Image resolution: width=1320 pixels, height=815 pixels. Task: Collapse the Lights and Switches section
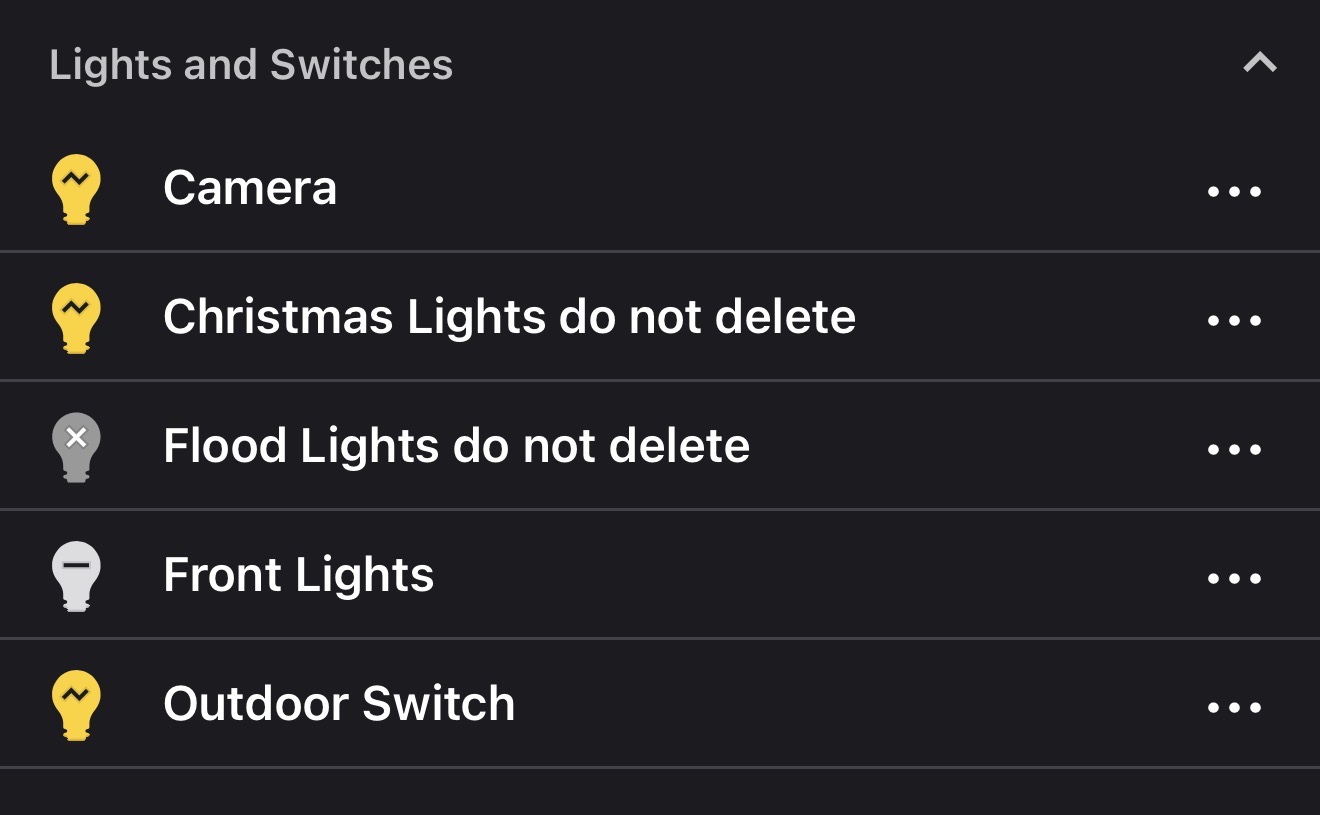tap(1259, 64)
